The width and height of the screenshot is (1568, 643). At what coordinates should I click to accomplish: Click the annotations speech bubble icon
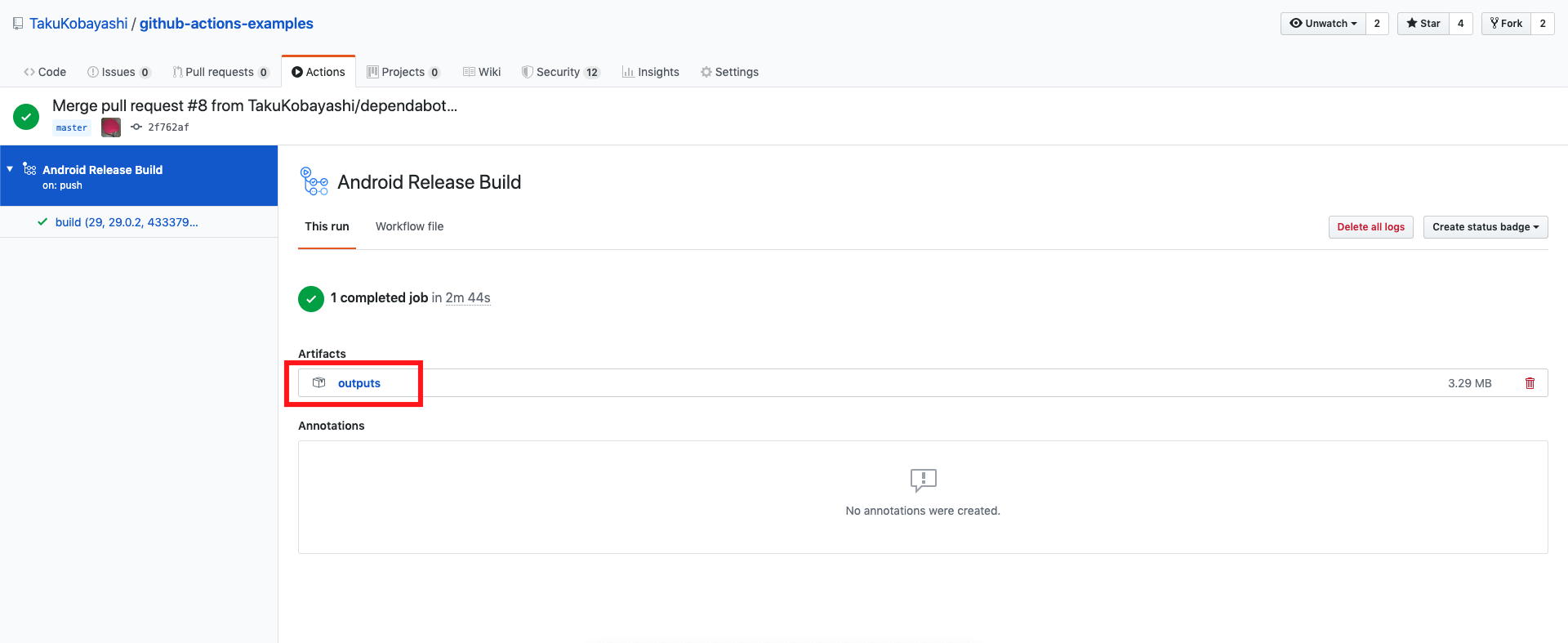point(924,480)
